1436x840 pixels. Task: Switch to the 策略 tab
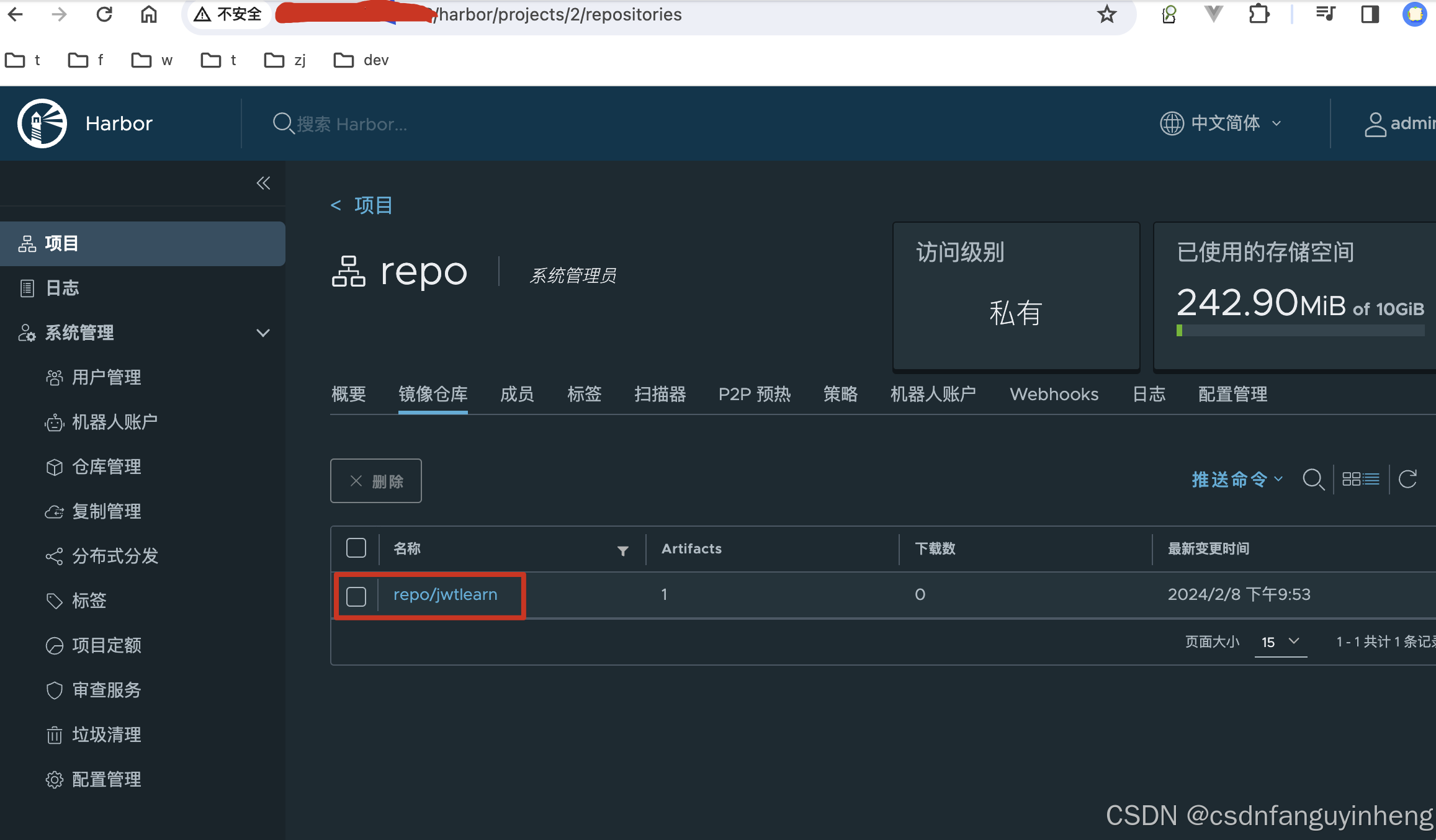click(x=841, y=394)
